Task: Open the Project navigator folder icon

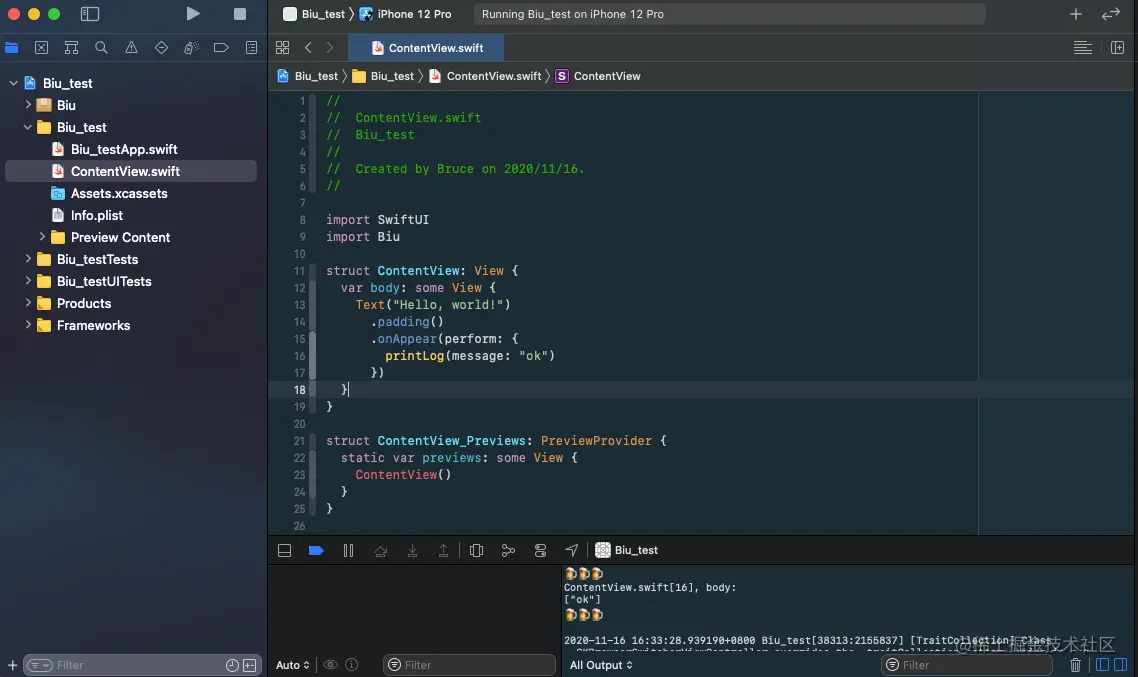Action: click(x=12, y=48)
